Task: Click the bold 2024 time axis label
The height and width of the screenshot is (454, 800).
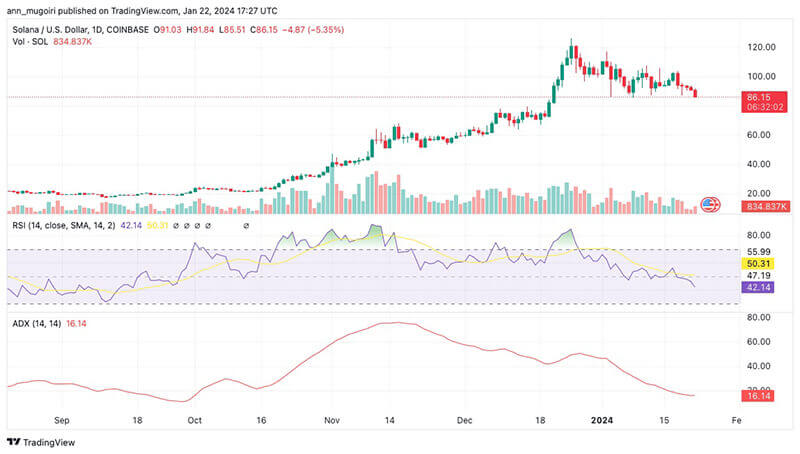Action: [602, 420]
